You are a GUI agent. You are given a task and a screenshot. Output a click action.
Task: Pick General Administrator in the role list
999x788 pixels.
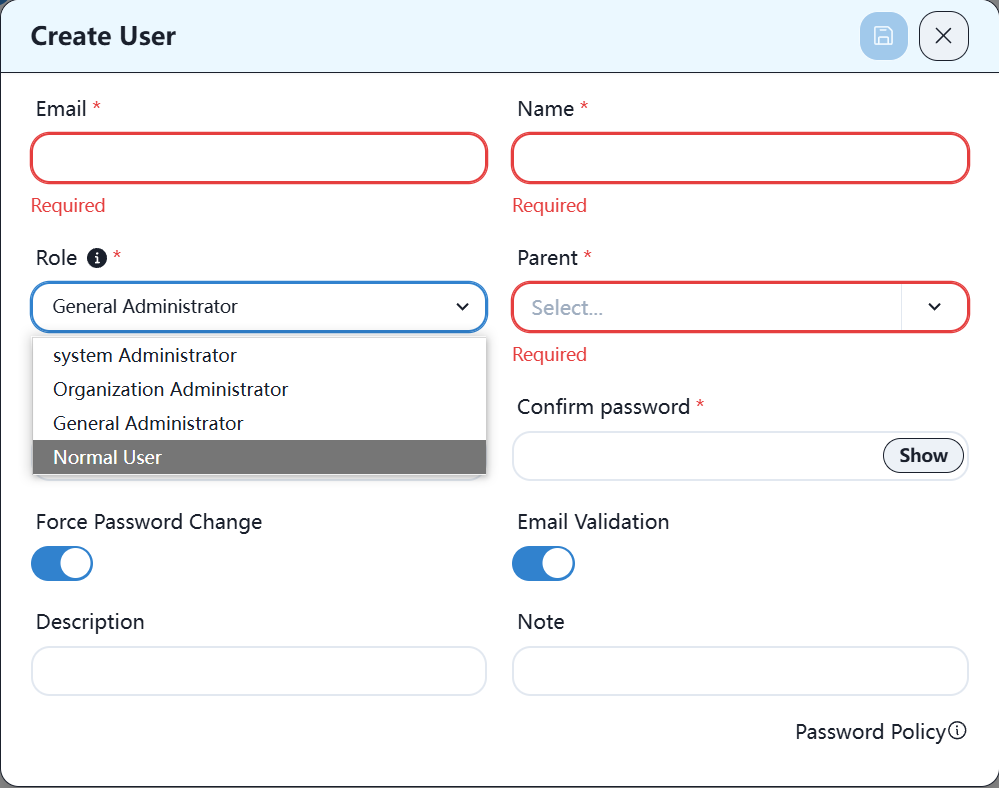click(x=148, y=423)
